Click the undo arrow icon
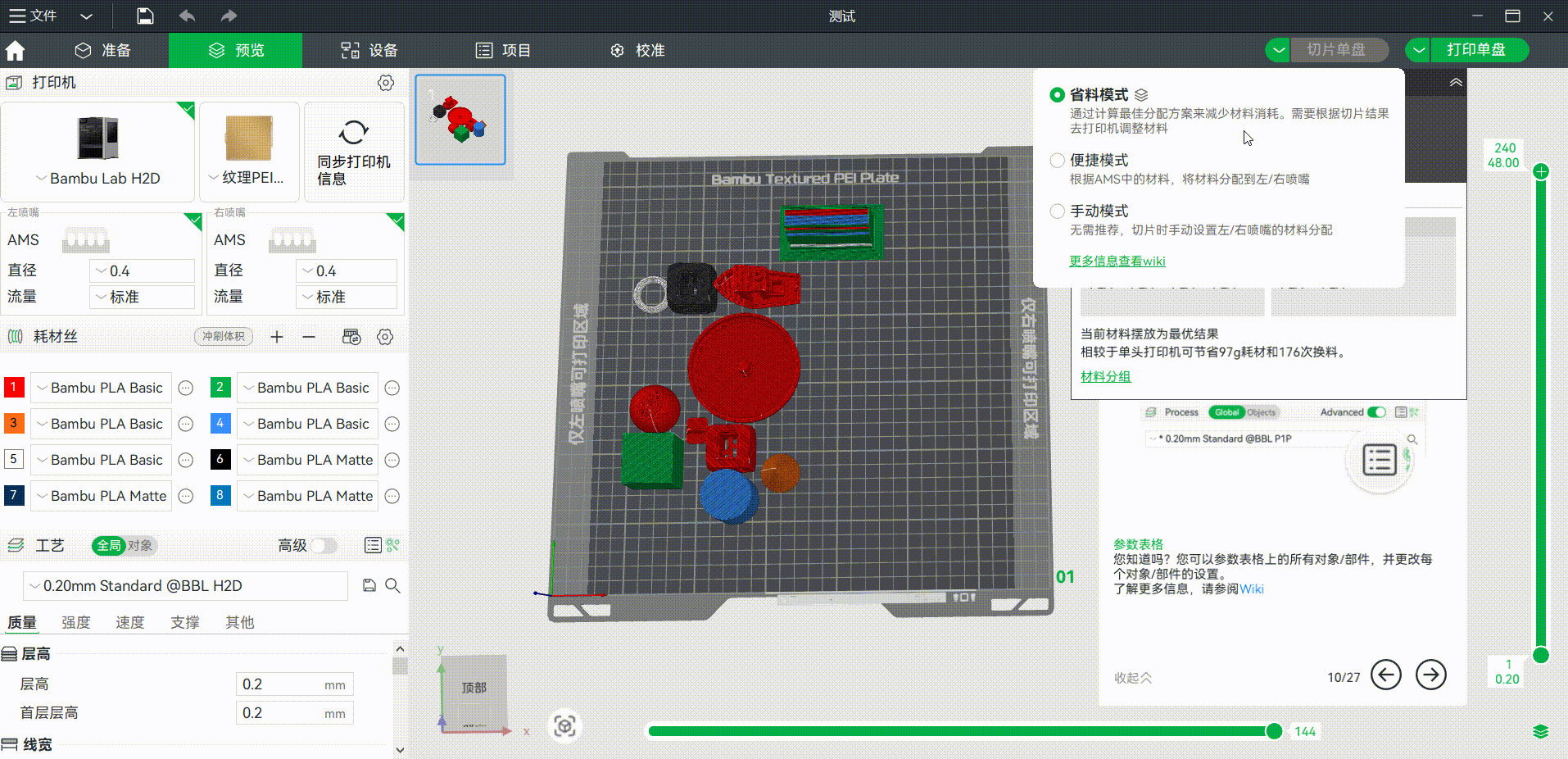The image size is (1568, 759). pos(187,16)
